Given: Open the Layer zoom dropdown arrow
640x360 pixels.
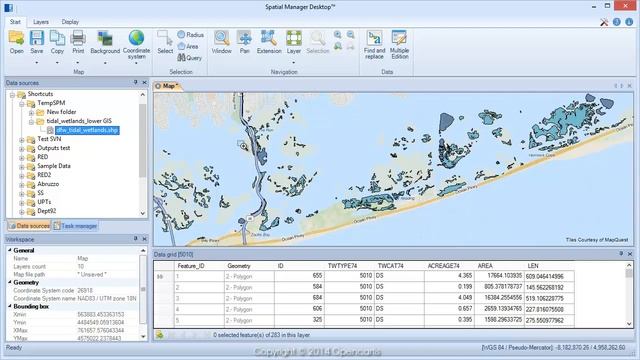Looking at the screenshot, I should click(293, 63).
